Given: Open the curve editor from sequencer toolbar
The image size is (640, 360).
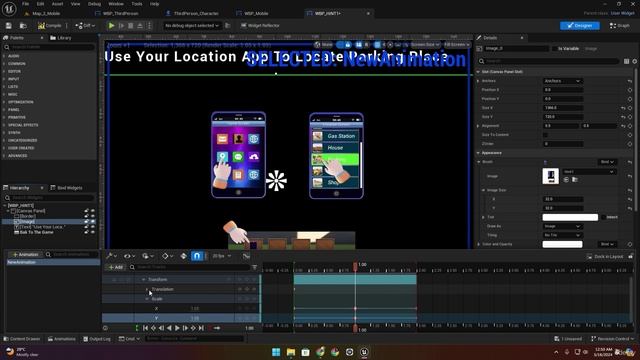Looking at the screenshot, I should [x=246, y=256].
